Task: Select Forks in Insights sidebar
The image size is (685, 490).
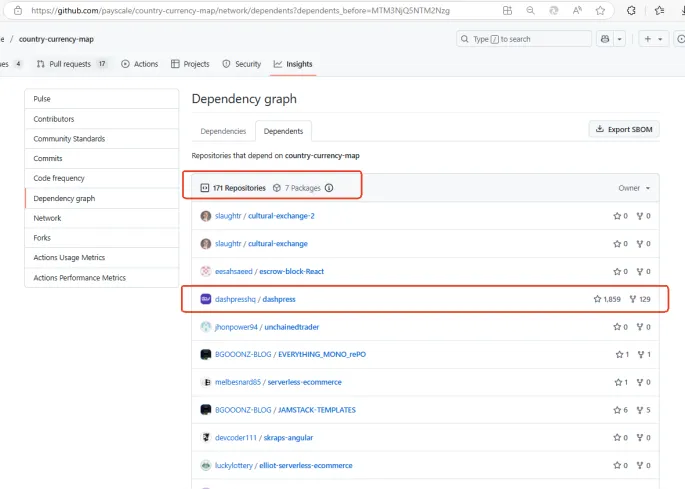Action: tap(102, 238)
